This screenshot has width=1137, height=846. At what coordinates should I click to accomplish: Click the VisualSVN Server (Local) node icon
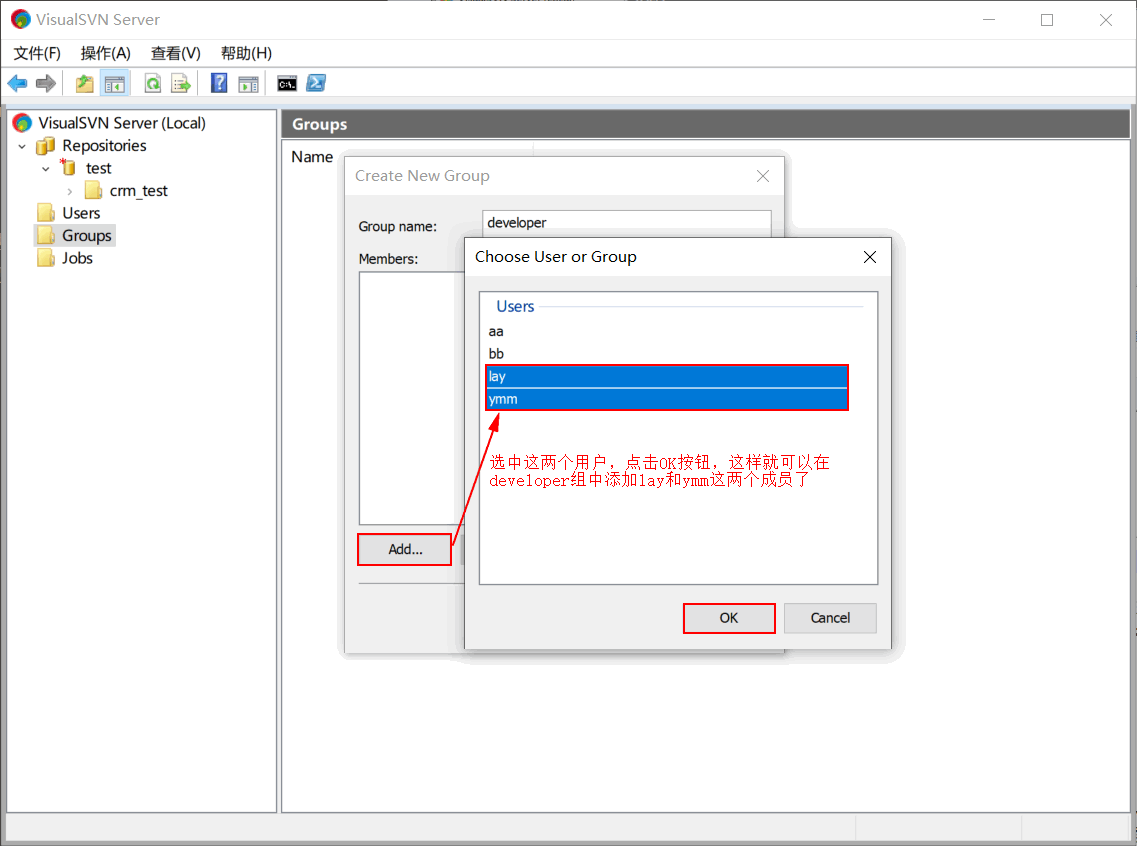coord(22,123)
